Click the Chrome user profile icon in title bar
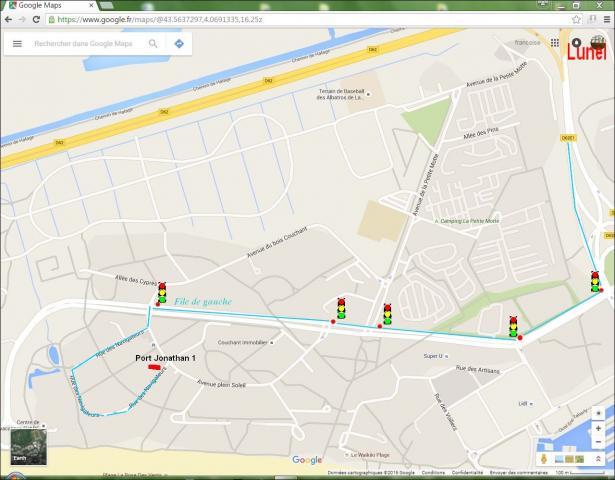Screen dimensions: 615x480 pyautogui.click(x=543, y=4)
